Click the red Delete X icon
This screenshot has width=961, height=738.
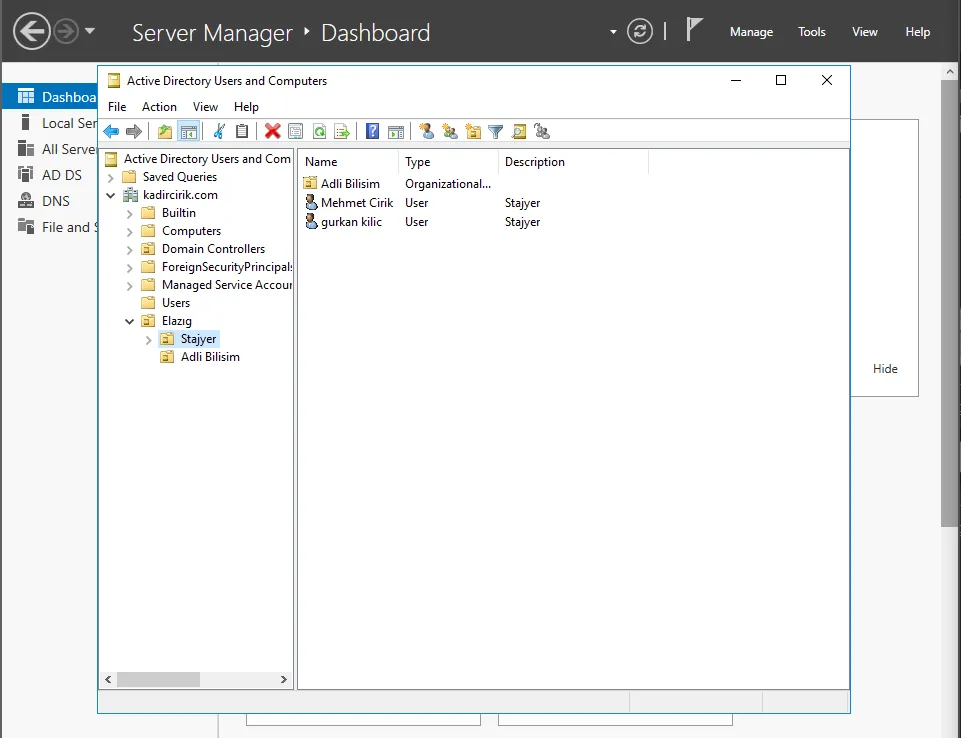click(x=273, y=131)
